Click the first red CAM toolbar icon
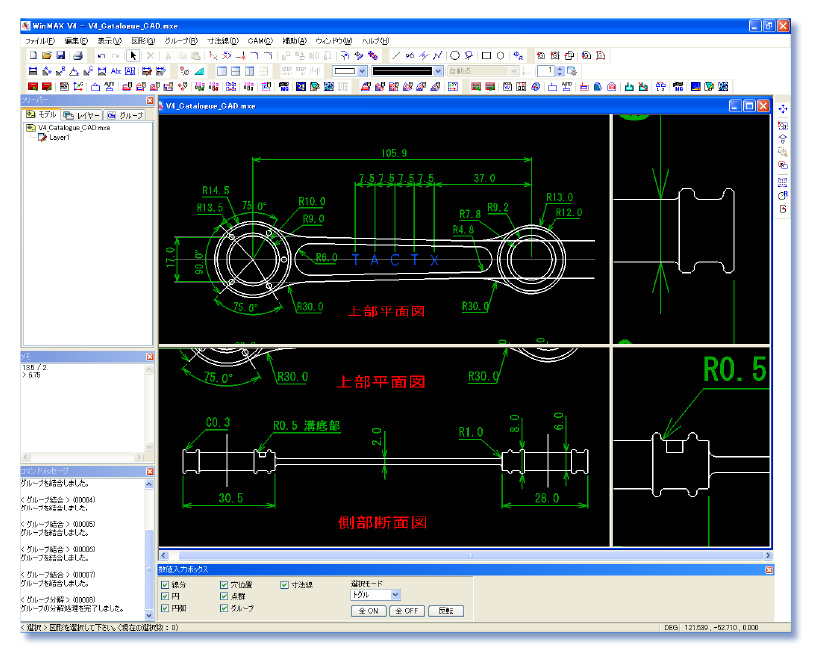 click(33, 87)
